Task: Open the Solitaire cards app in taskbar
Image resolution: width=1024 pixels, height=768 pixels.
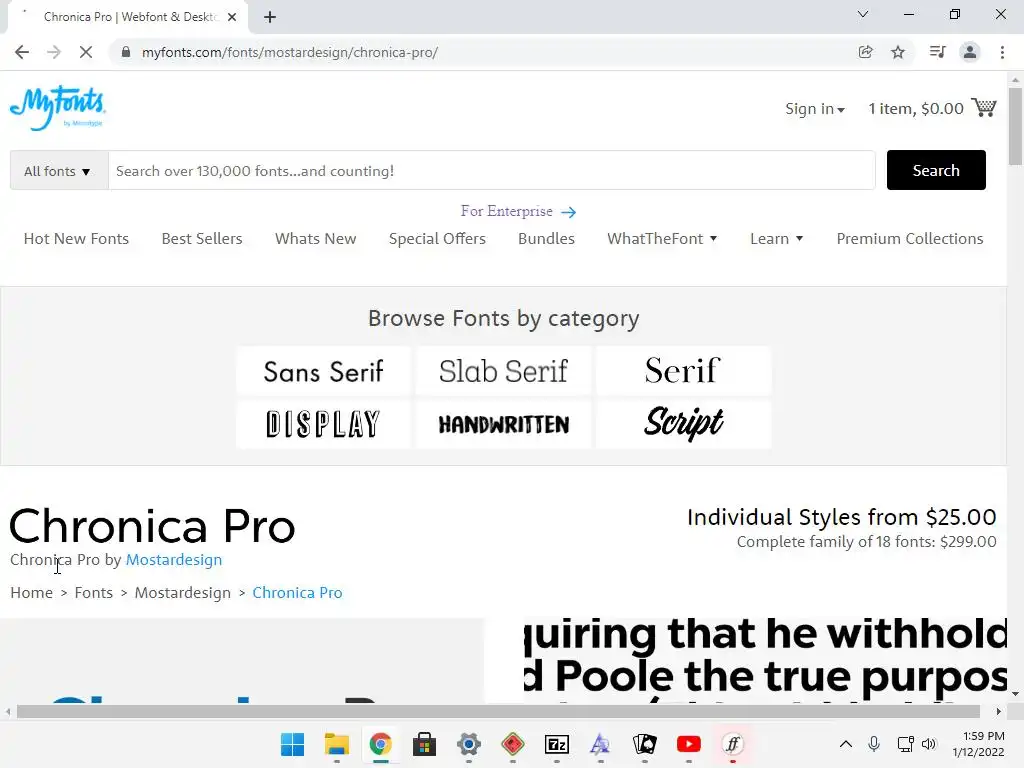Action: [645, 744]
